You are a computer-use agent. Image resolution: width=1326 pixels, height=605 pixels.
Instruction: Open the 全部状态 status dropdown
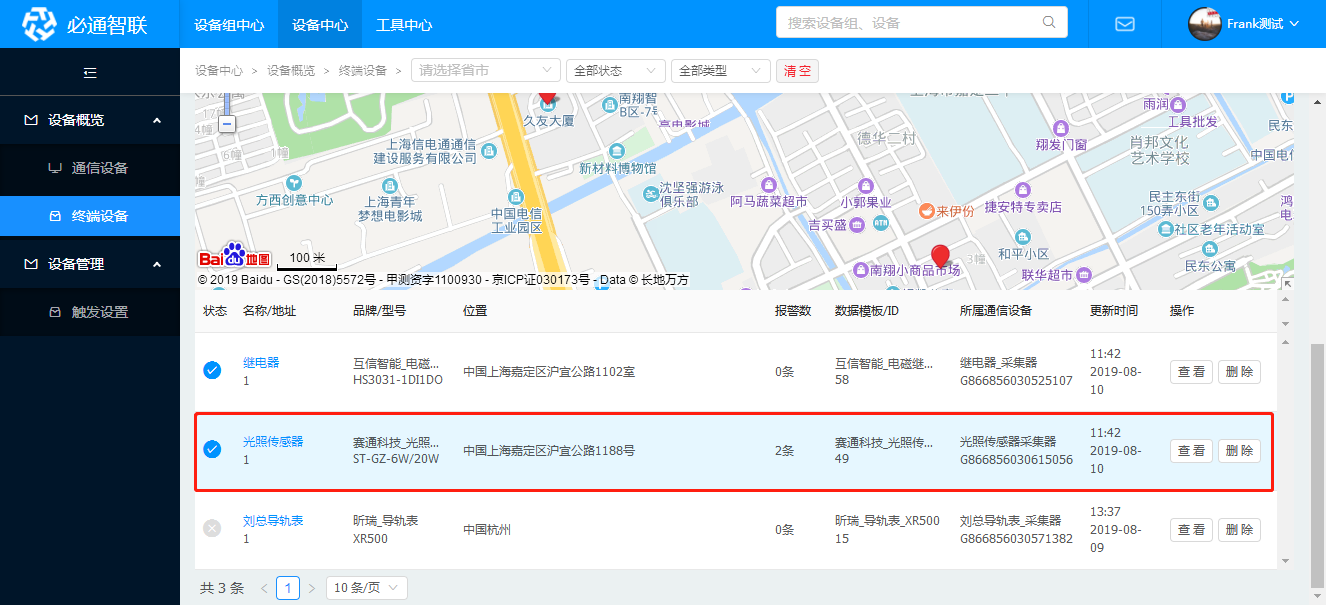tap(615, 71)
